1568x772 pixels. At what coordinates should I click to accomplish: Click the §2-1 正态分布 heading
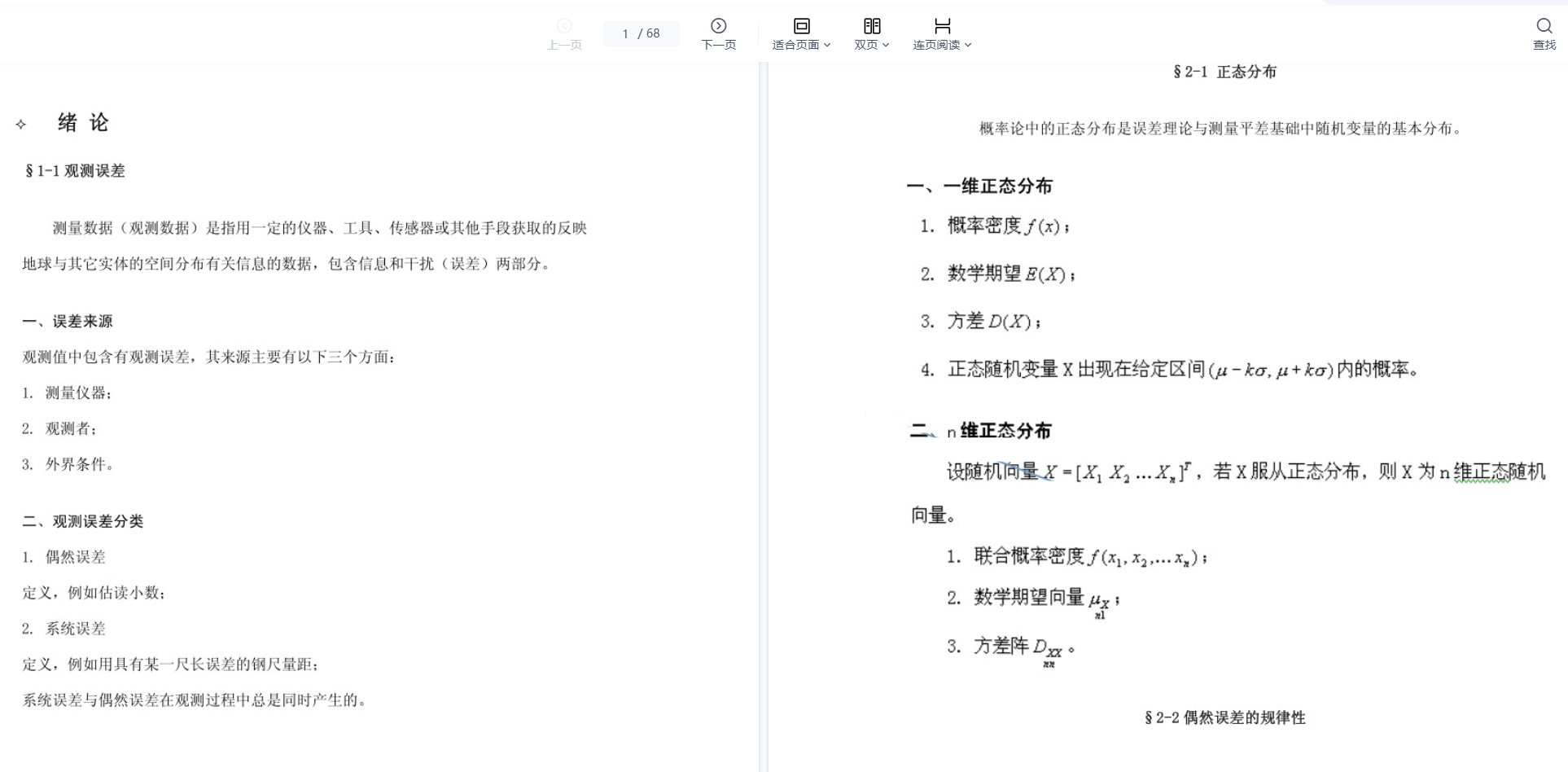click(1224, 72)
